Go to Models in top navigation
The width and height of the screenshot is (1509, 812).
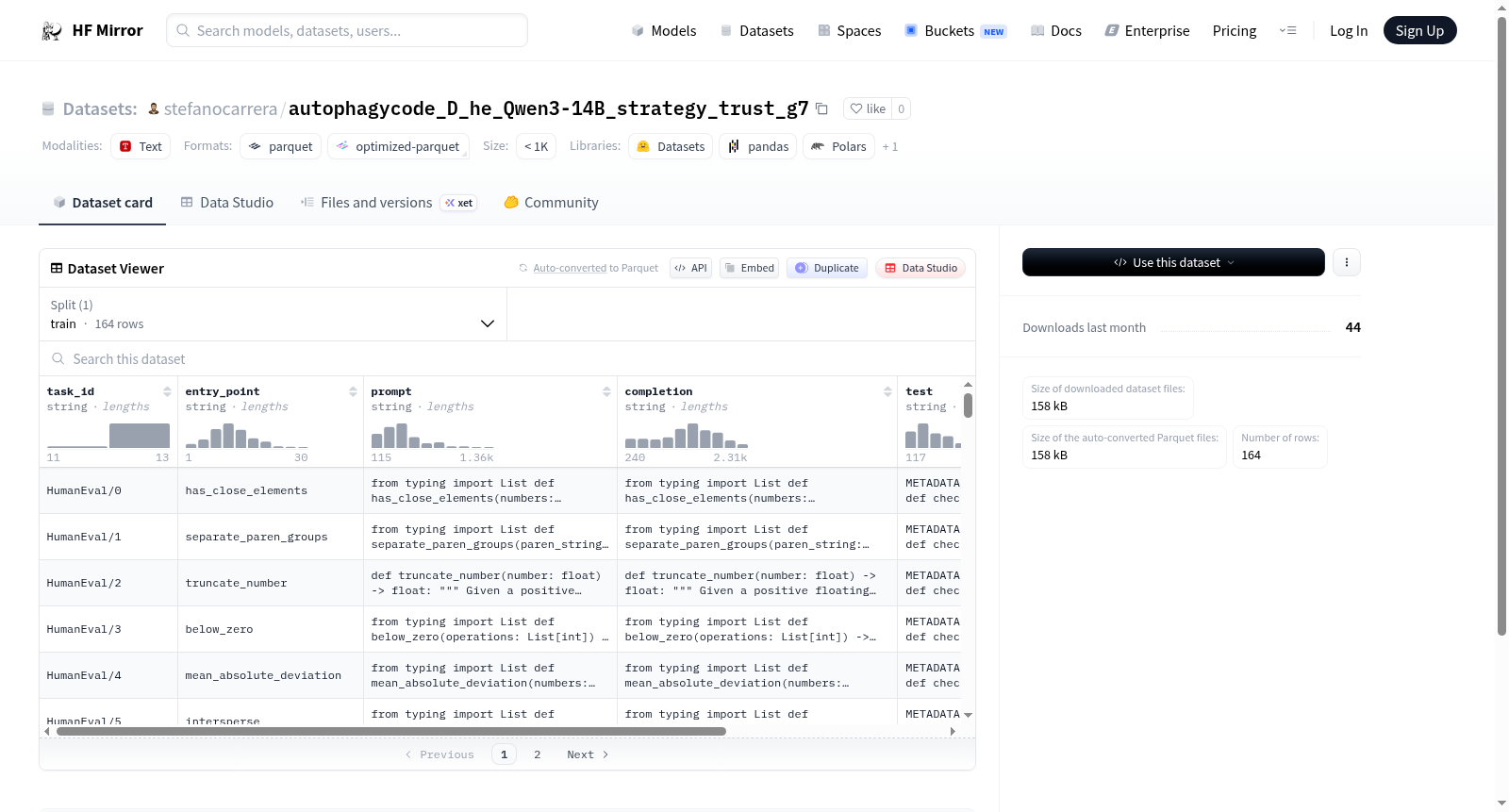pyautogui.click(x=664, y=31)
